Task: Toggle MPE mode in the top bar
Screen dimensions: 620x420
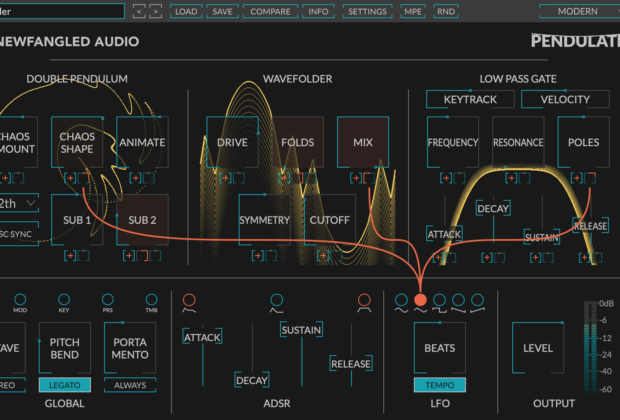Action: point(413,11)
